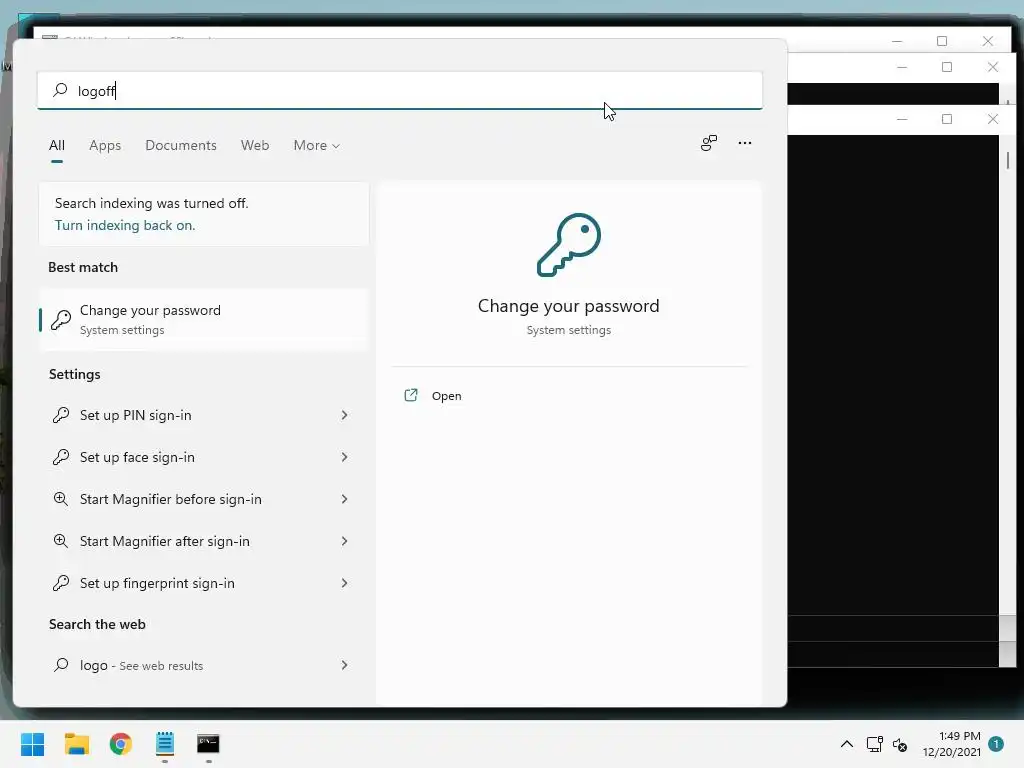Click key icon beside Change your password result
This screenshot has height=768, width=1024.
61,319
